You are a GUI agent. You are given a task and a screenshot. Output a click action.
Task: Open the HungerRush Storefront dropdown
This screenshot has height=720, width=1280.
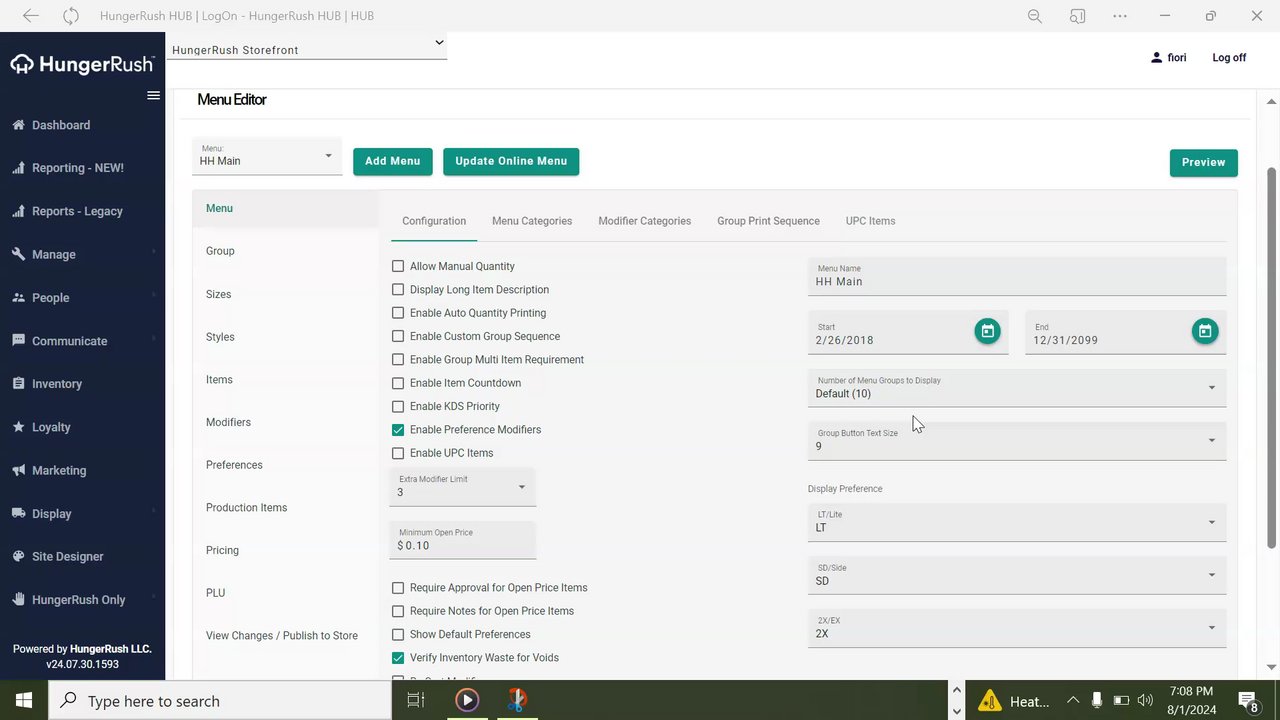[x=306, y=47]
